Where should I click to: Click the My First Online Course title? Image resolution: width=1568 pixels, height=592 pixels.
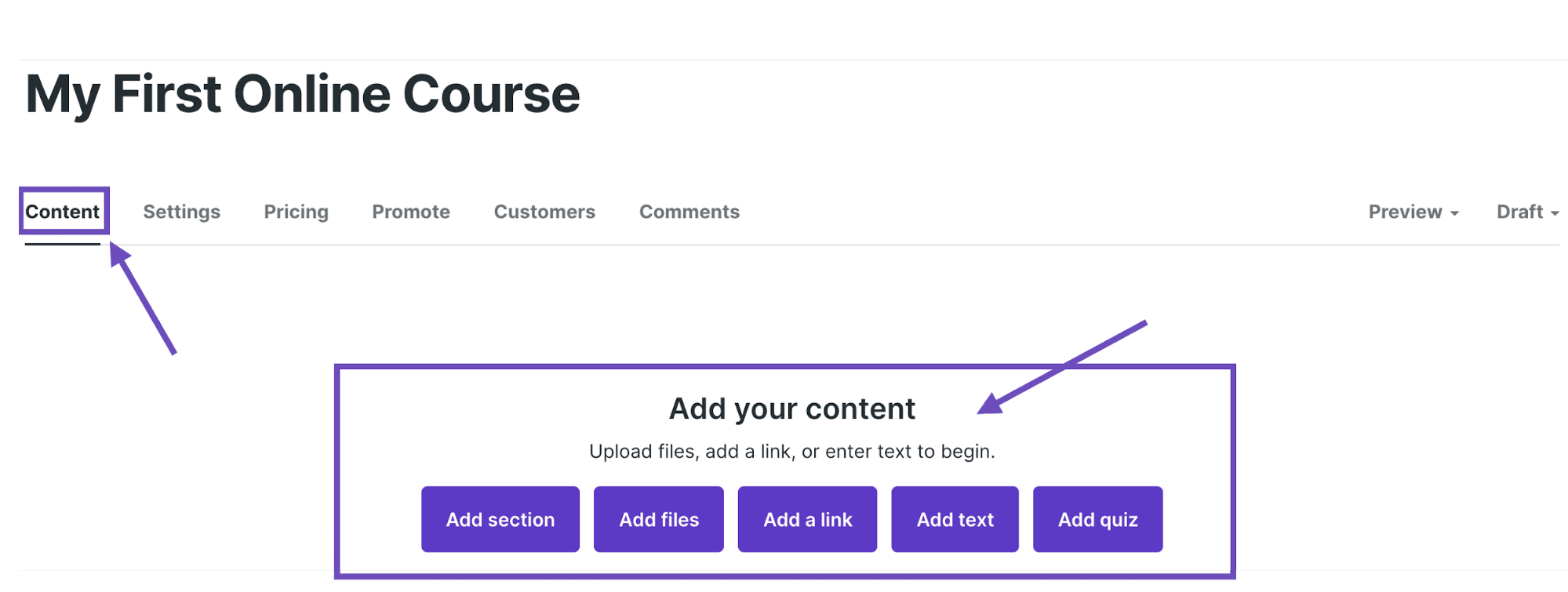coord(303,94)
